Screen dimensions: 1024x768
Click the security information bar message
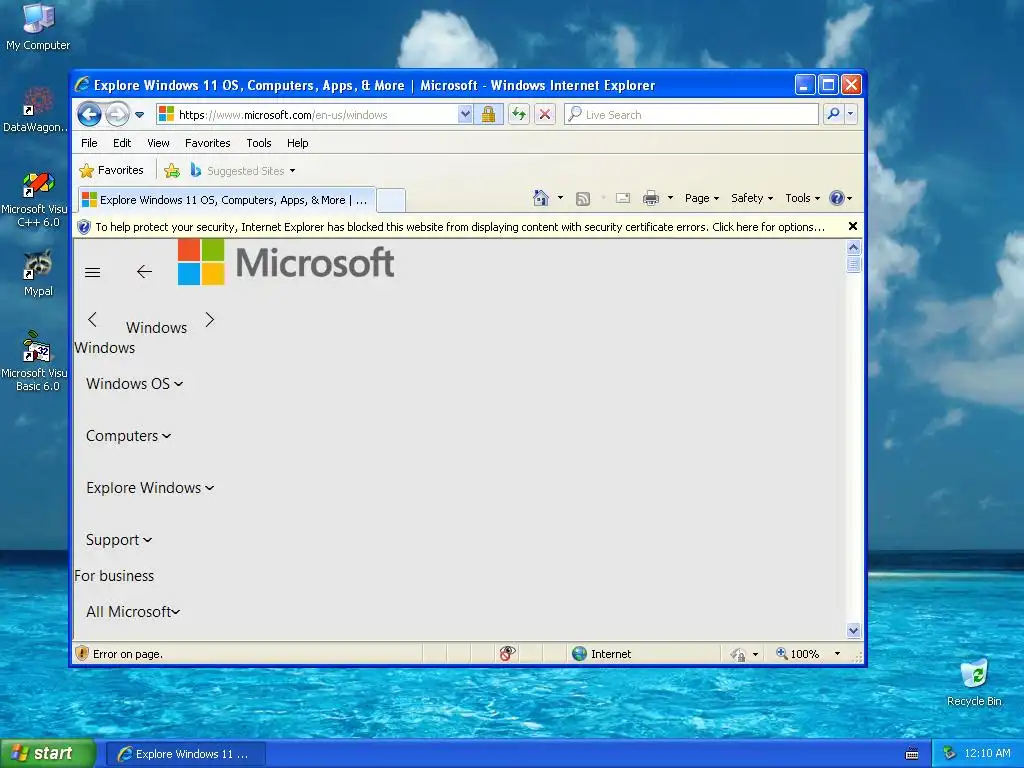tap(460, 227)
